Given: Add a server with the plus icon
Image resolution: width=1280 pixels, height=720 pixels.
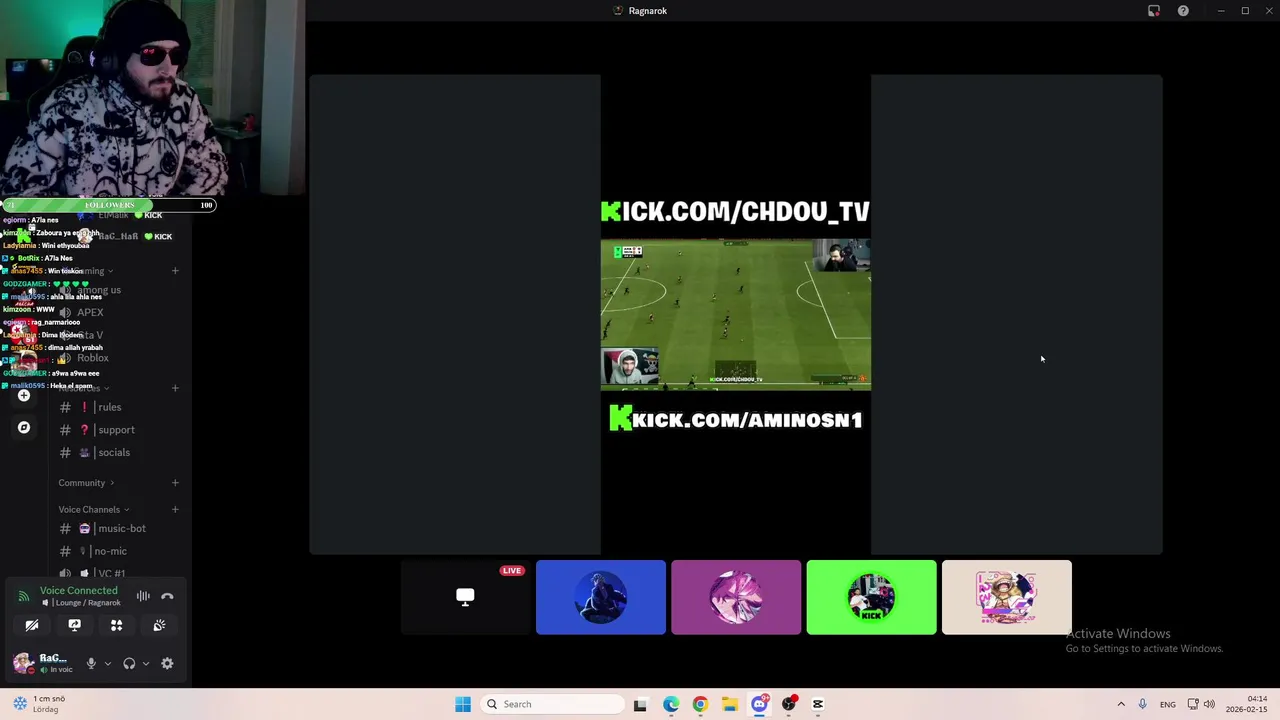Looking at the screenshot, I should coord(24,395).
